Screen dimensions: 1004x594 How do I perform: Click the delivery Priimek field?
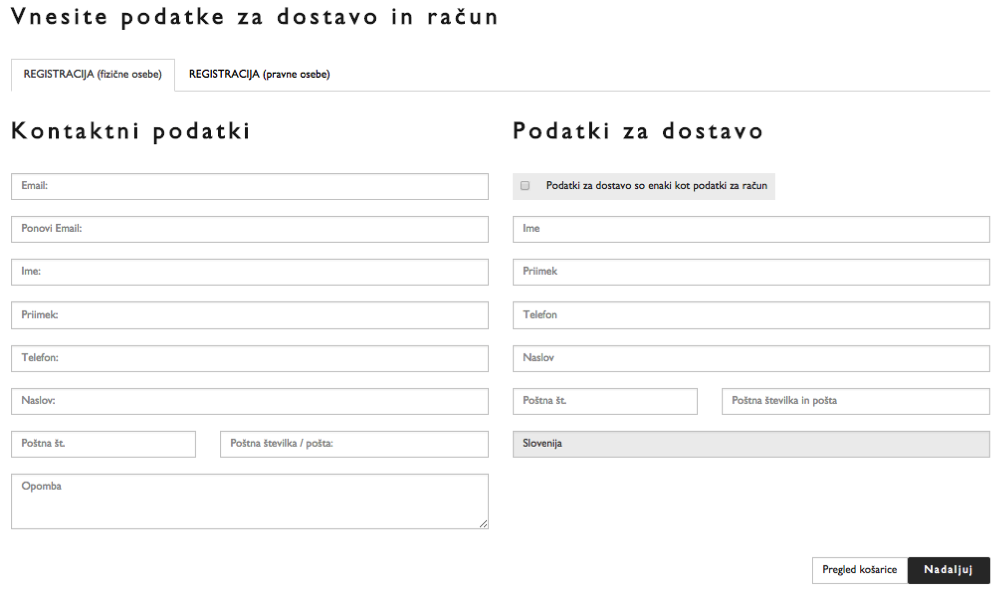(x=751, y=272)
